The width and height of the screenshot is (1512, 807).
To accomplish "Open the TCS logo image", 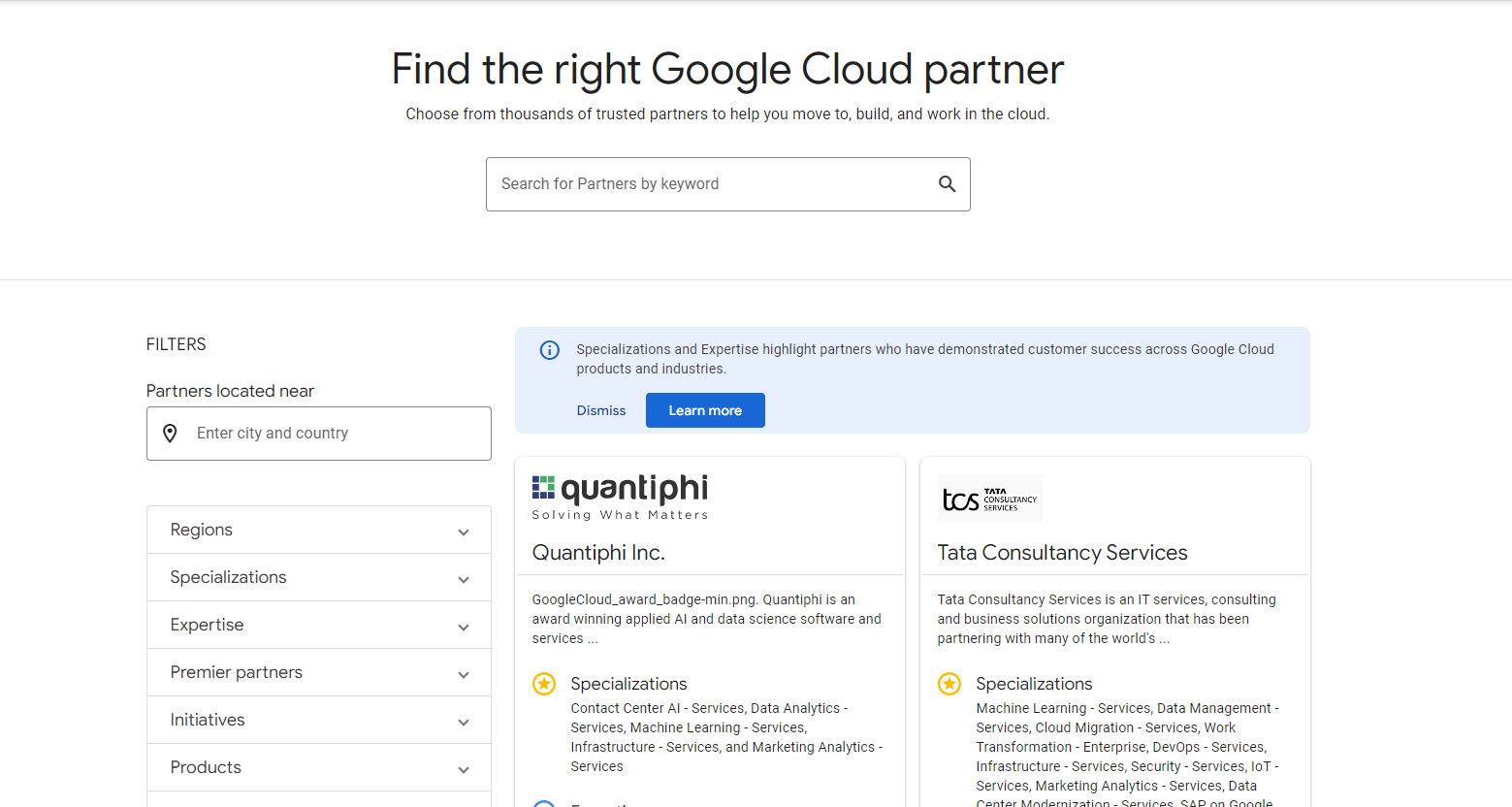I will click(989, 499).
